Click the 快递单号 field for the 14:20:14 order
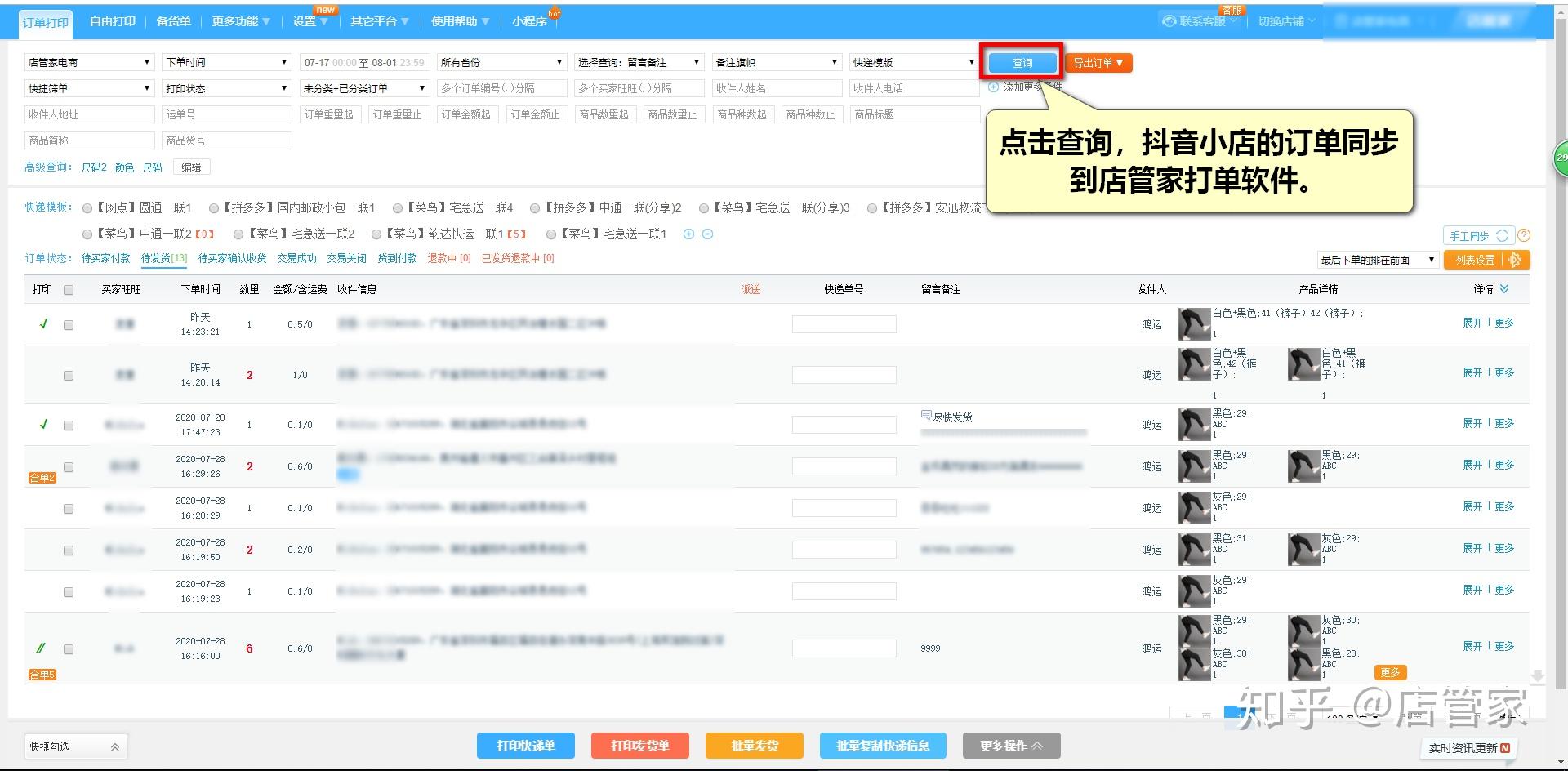 (844, 375)
